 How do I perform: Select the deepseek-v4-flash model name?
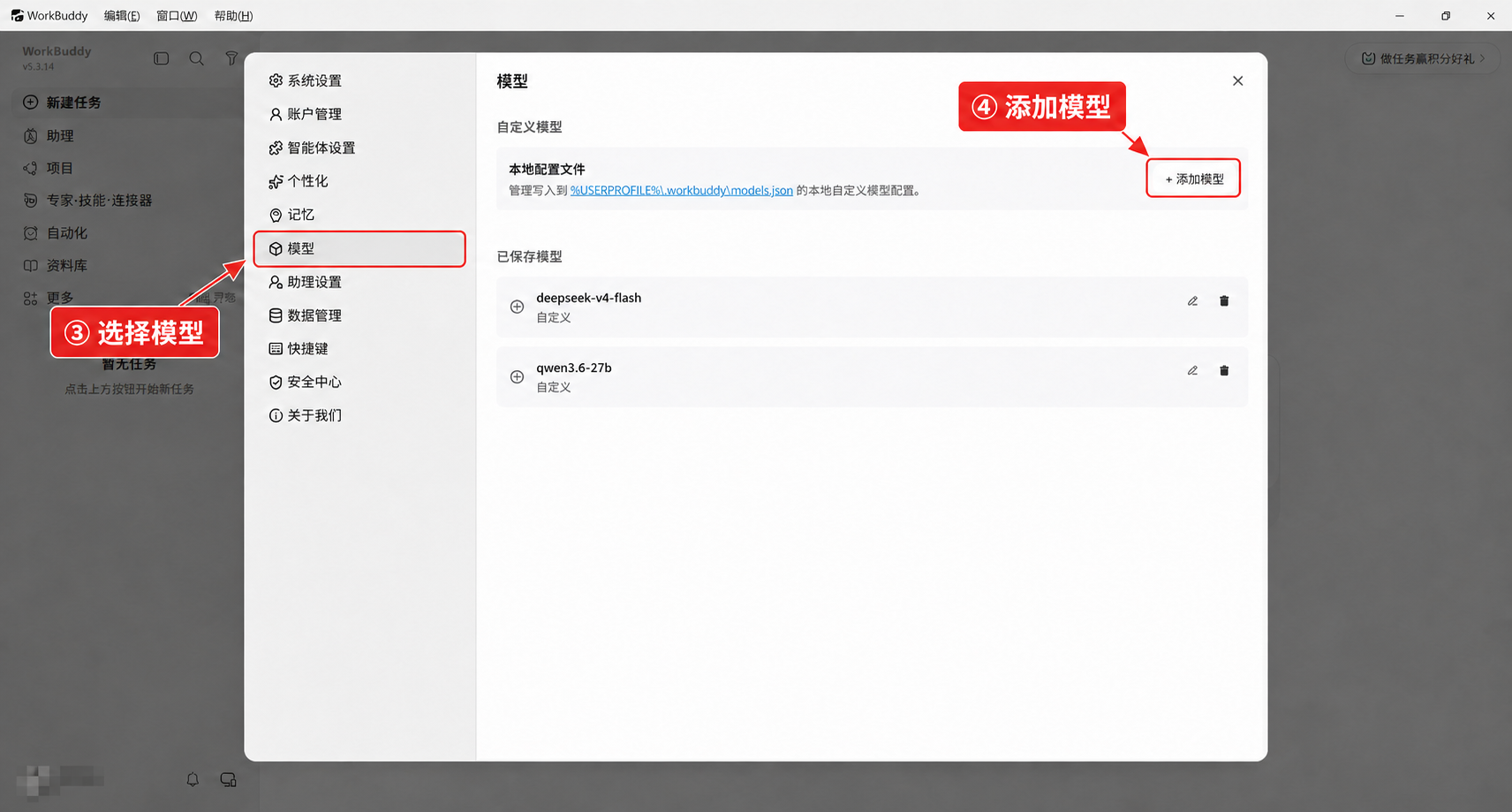589,298
